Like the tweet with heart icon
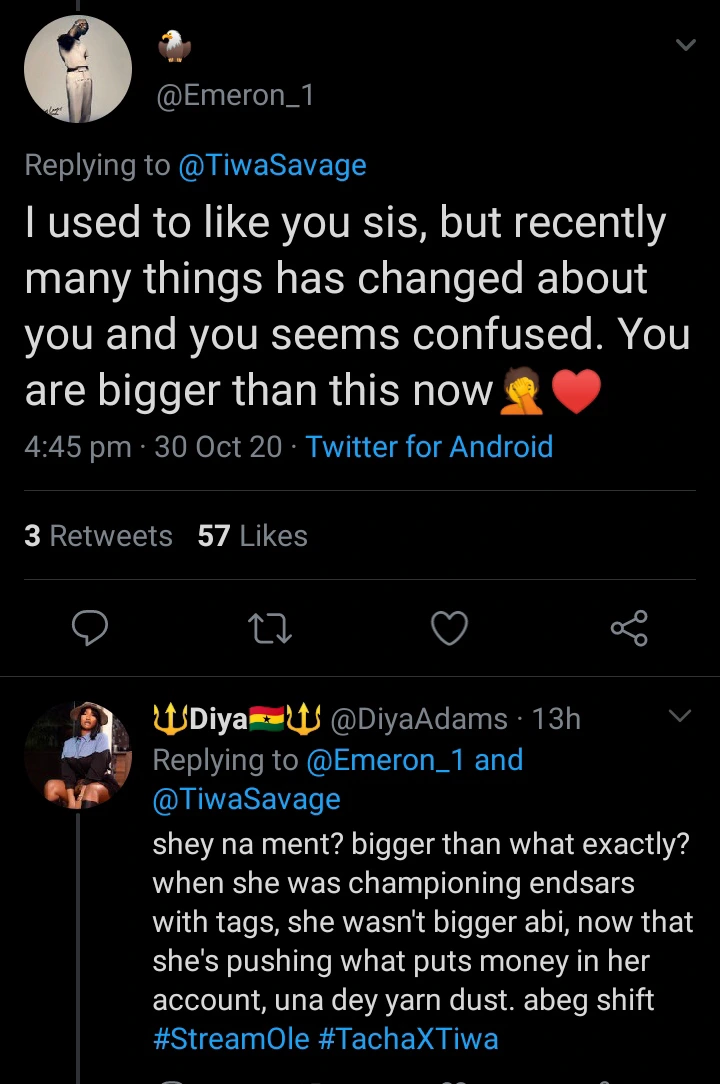The width and height of the screenshot is (720, 1084). (449, 628)
